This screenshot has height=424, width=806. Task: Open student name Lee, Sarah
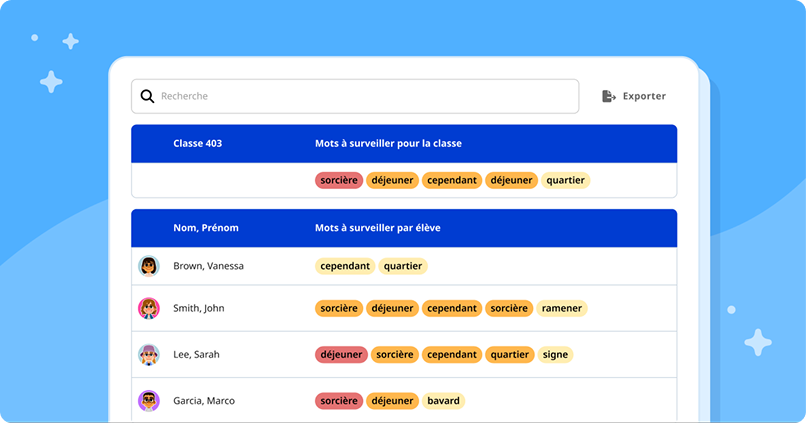(x=196, y=355)
